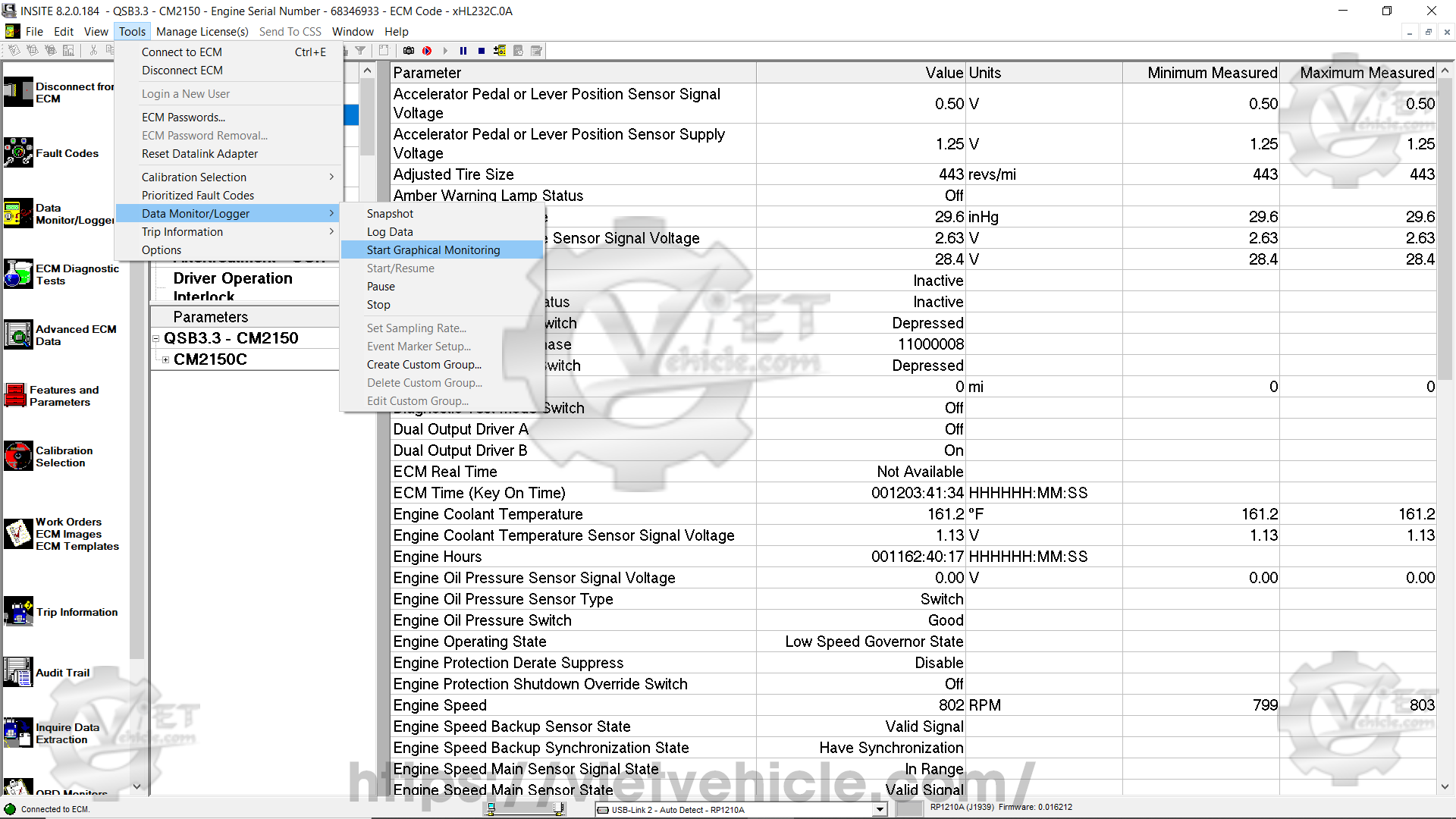Image resolution: width=1456 pixels, height=819 pixels.
Task: Open Audit Trail sidebar icon
Action: (x=18, y=672)
